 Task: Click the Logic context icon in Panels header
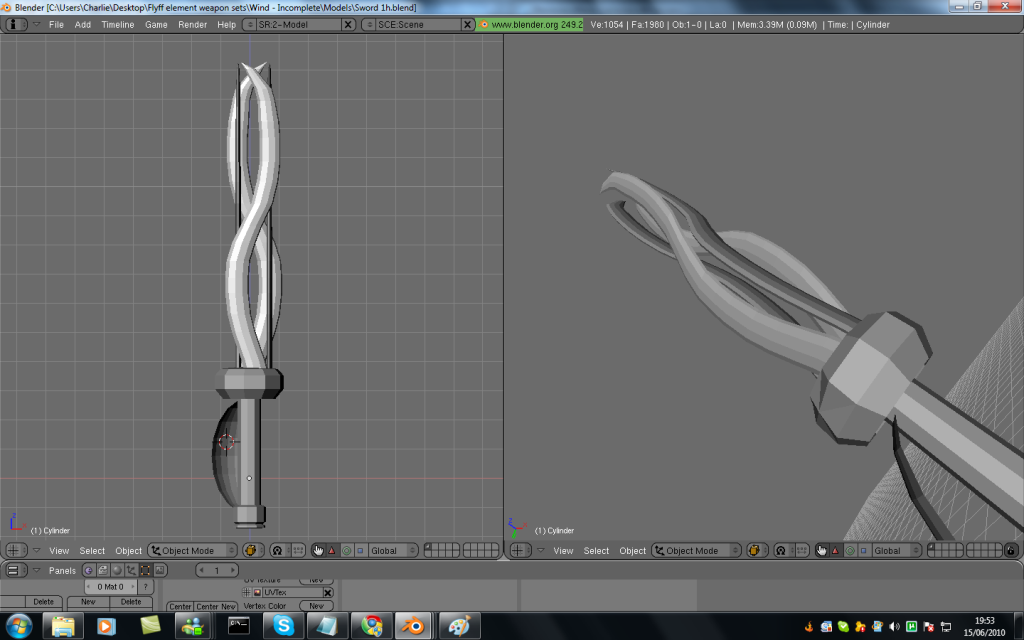pyautogui.click(x=89, y=570)
